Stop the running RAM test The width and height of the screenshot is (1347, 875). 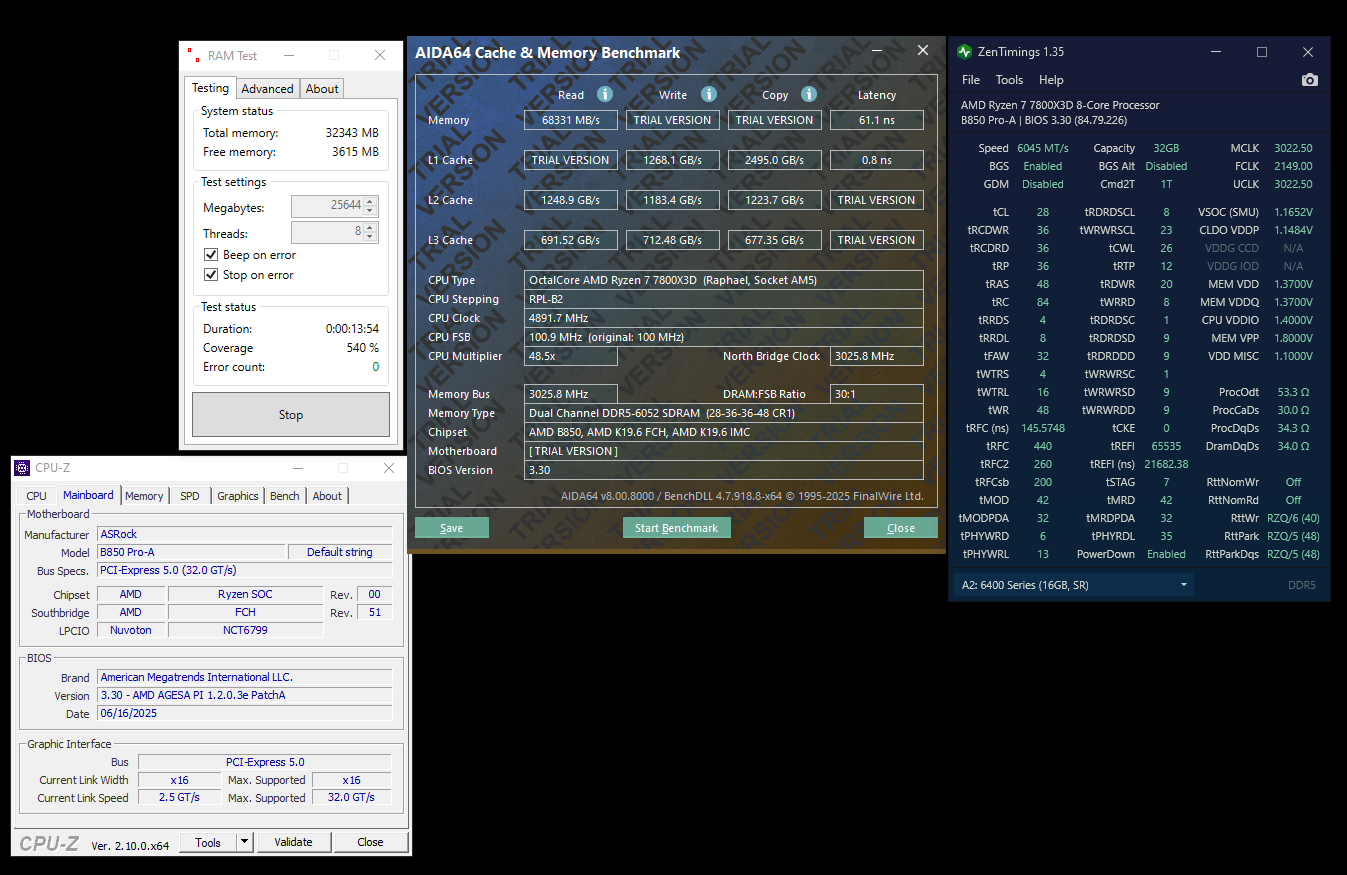(291, 414)
